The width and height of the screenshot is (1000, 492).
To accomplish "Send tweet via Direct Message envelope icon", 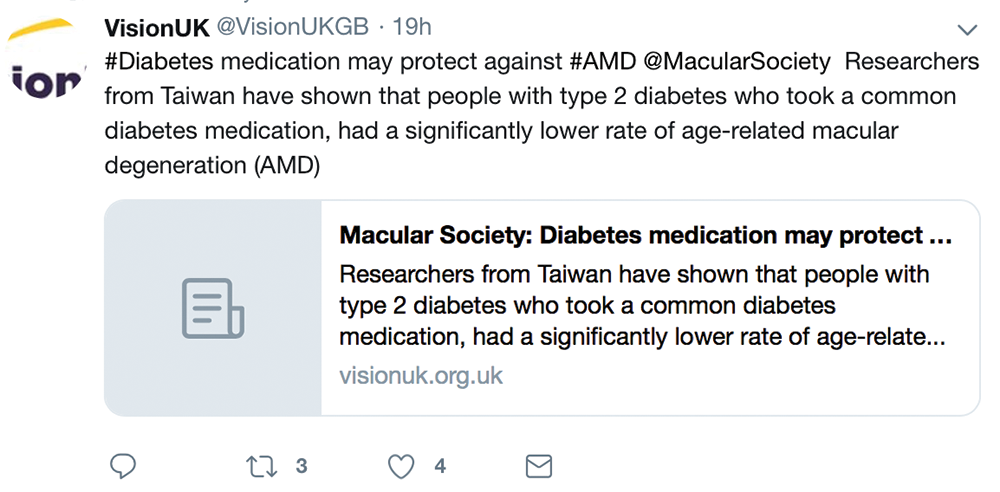I will (539, 466).
